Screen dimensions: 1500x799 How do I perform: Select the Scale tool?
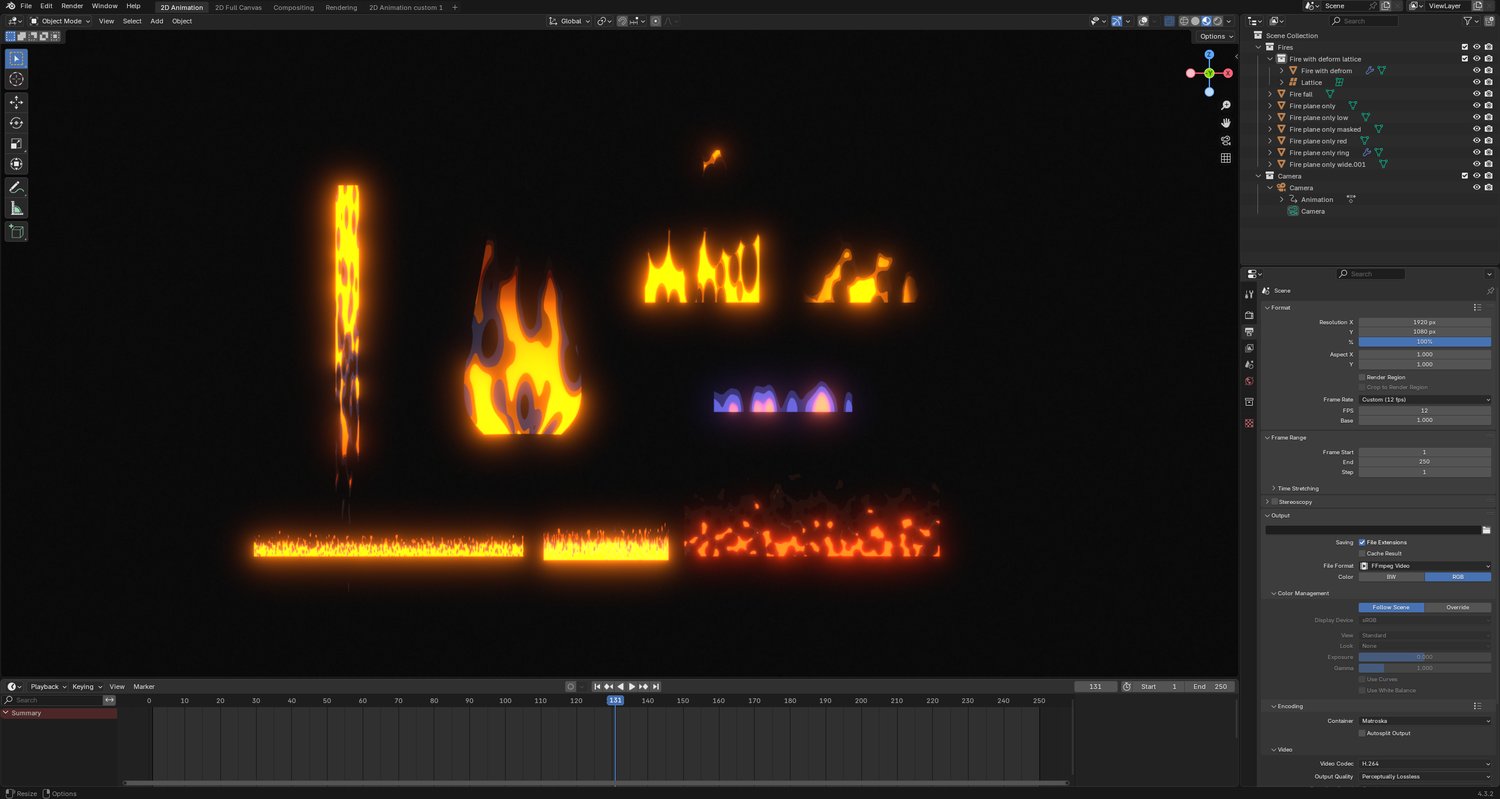pos(17,144)
